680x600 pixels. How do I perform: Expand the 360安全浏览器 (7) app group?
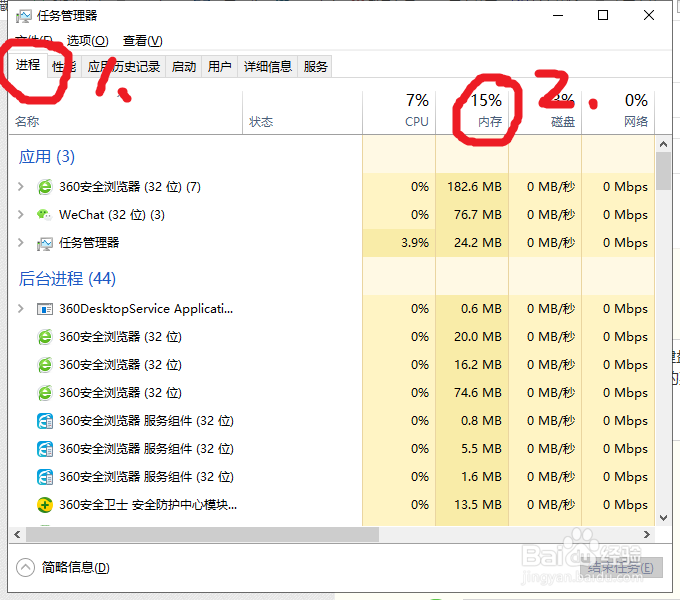pos(20,187)
